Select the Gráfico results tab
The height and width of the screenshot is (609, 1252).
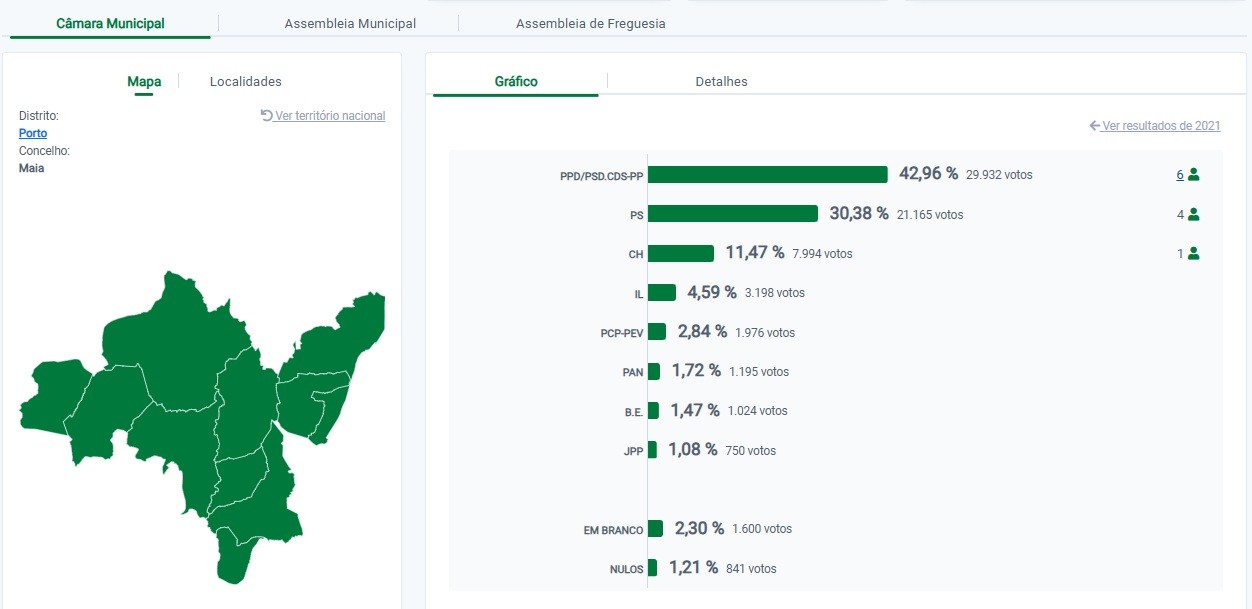[x=516, y=82]
